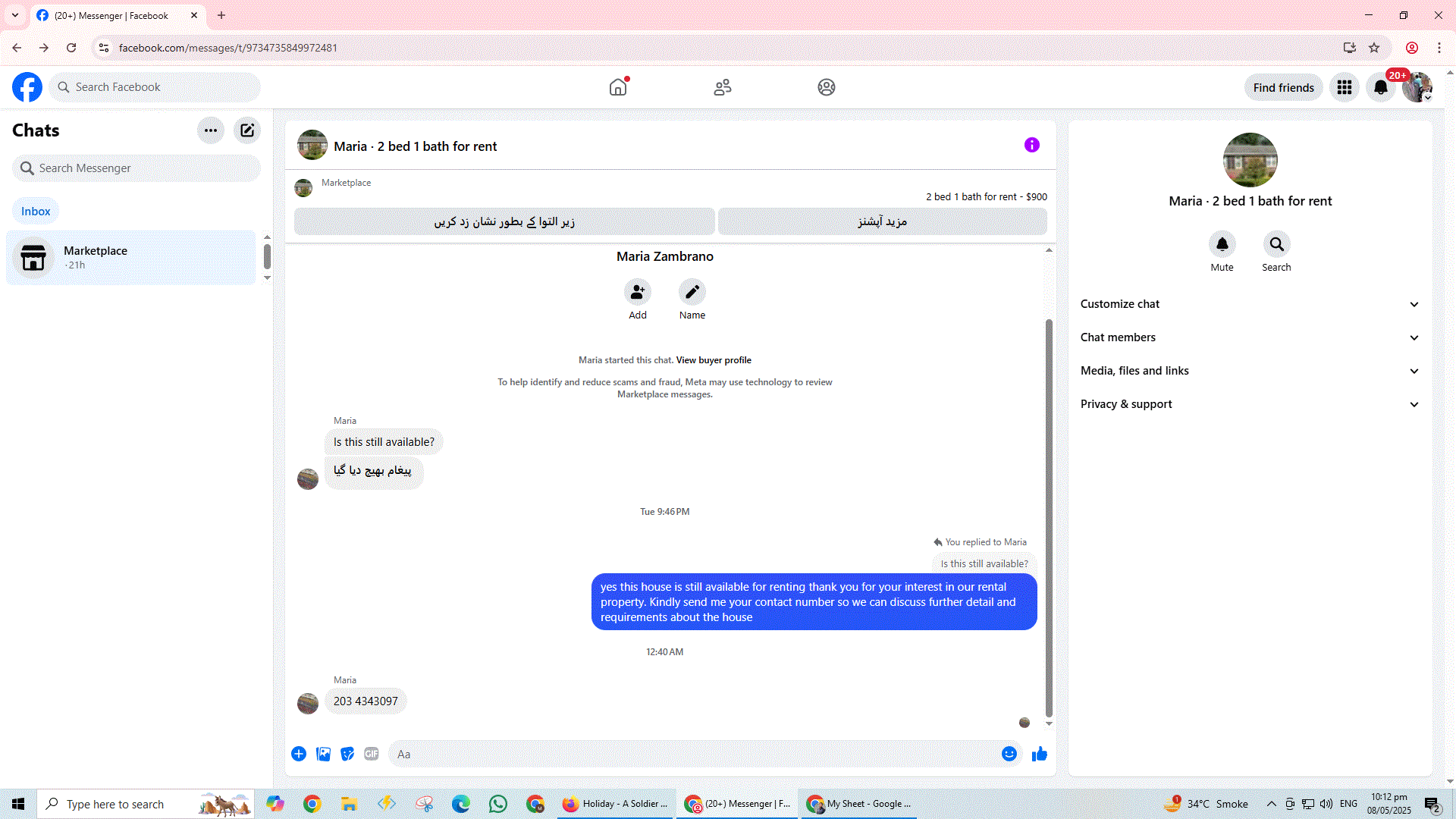Edit the chat name with pencil icon

[692, 292]
